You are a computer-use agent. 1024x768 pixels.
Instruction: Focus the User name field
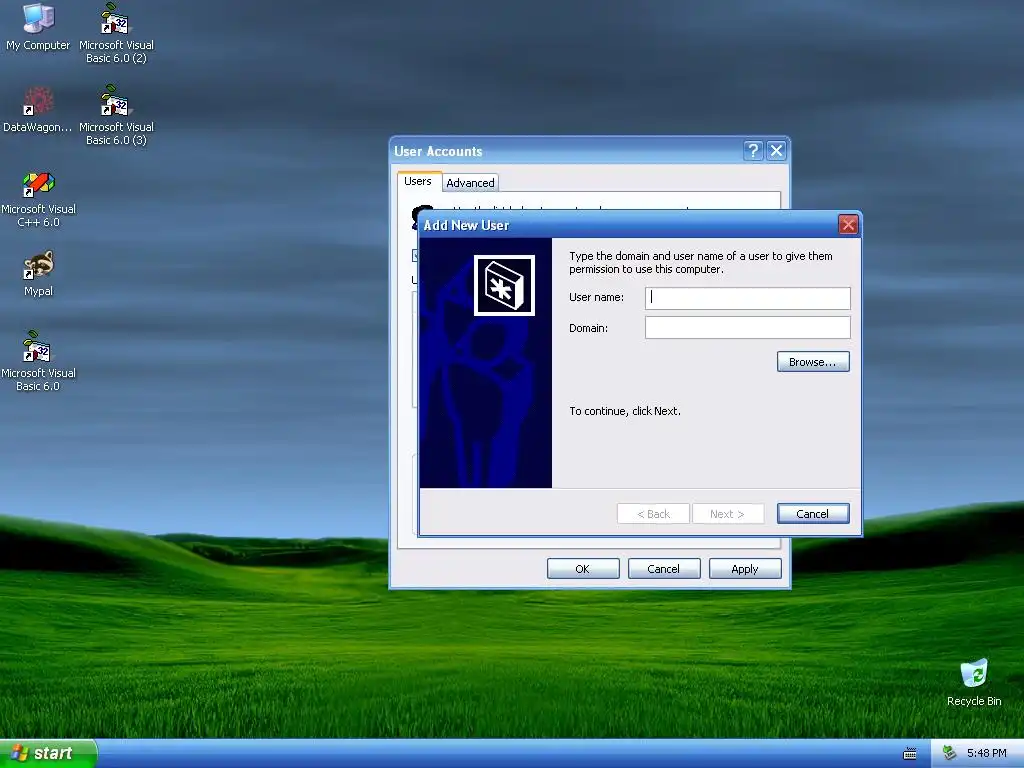tap(747, 298)
